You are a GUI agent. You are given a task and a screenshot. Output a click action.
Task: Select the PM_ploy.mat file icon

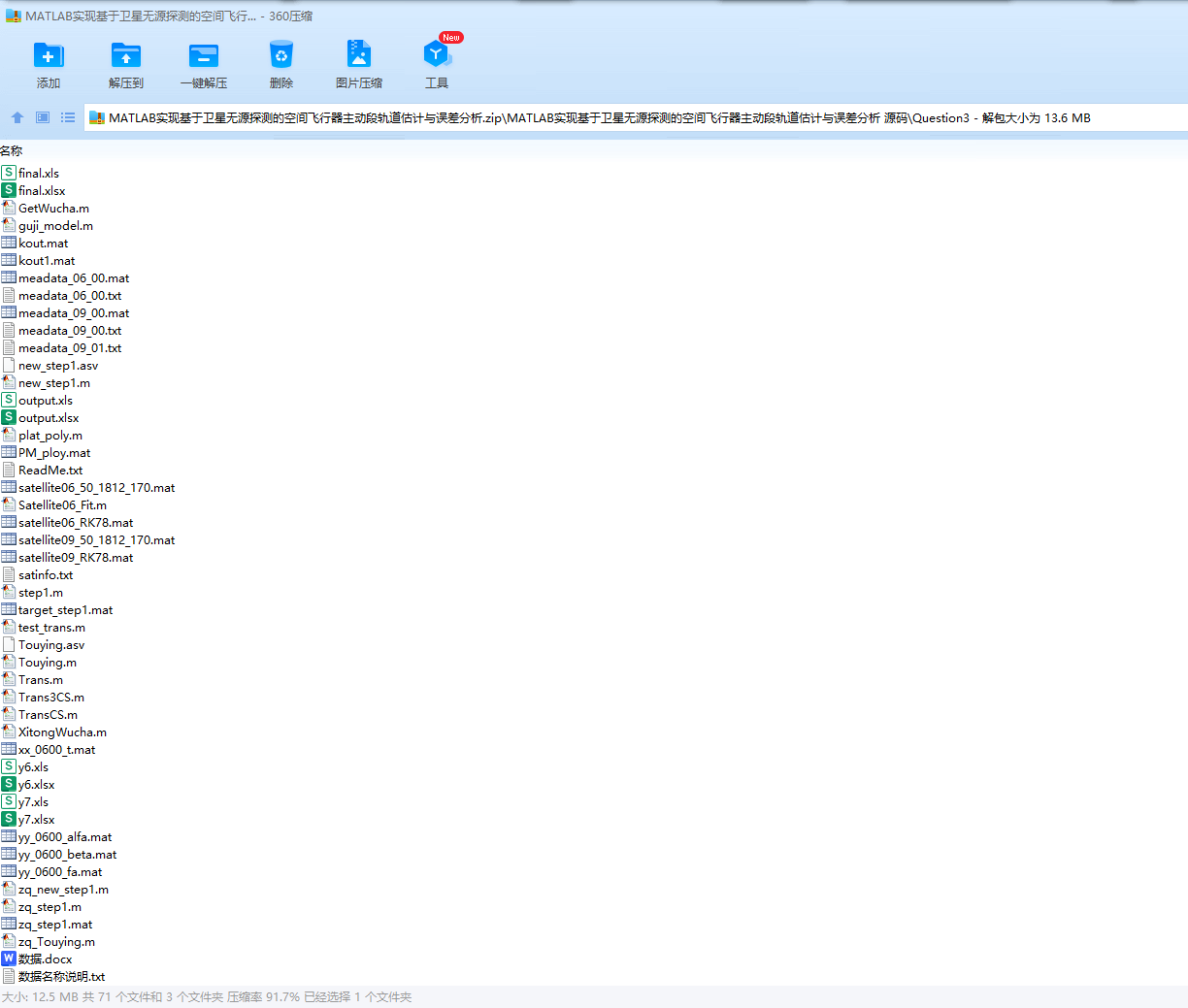click(9, 452)
